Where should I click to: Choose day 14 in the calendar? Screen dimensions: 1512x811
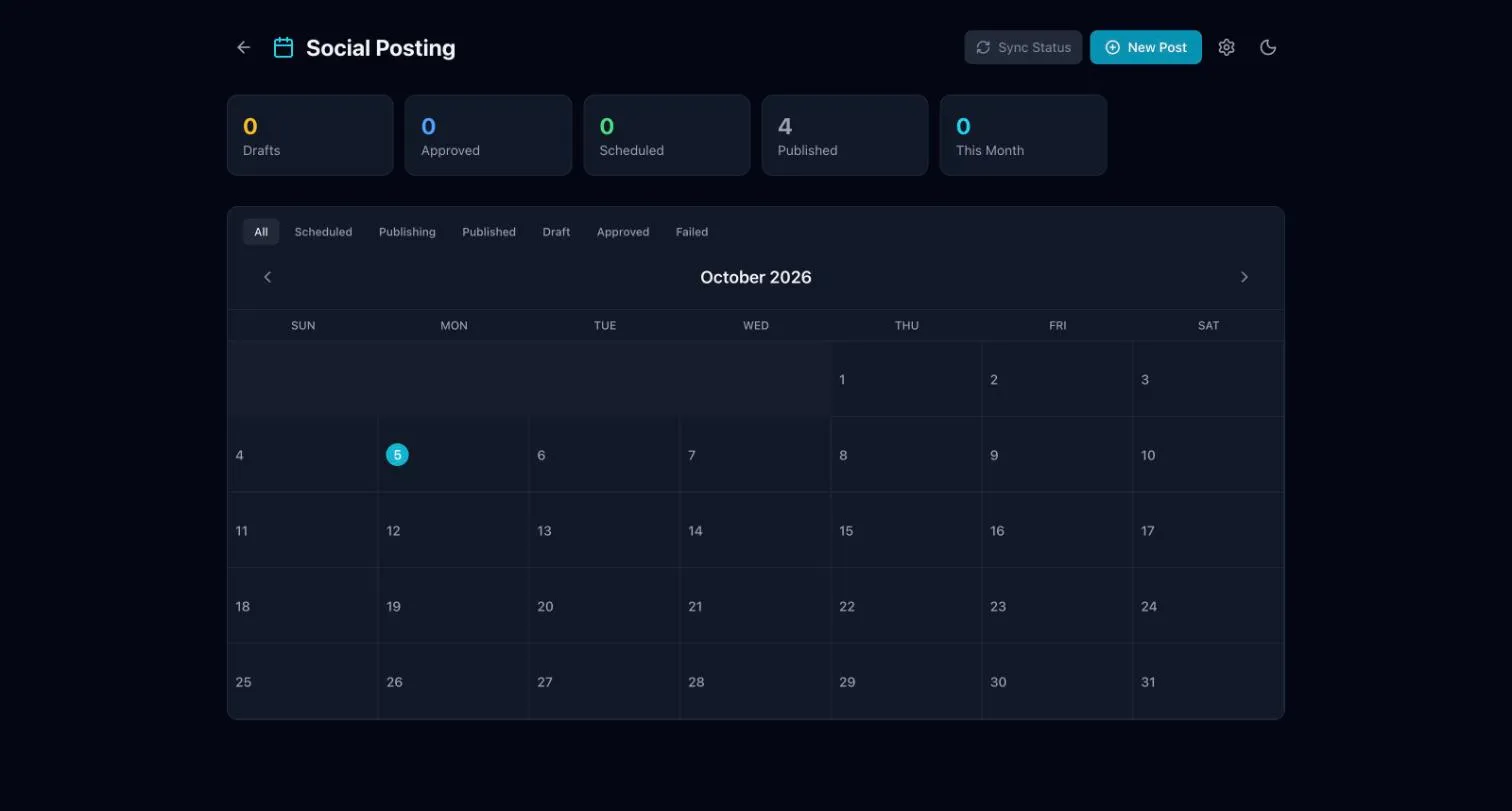(x=755, y=531)
